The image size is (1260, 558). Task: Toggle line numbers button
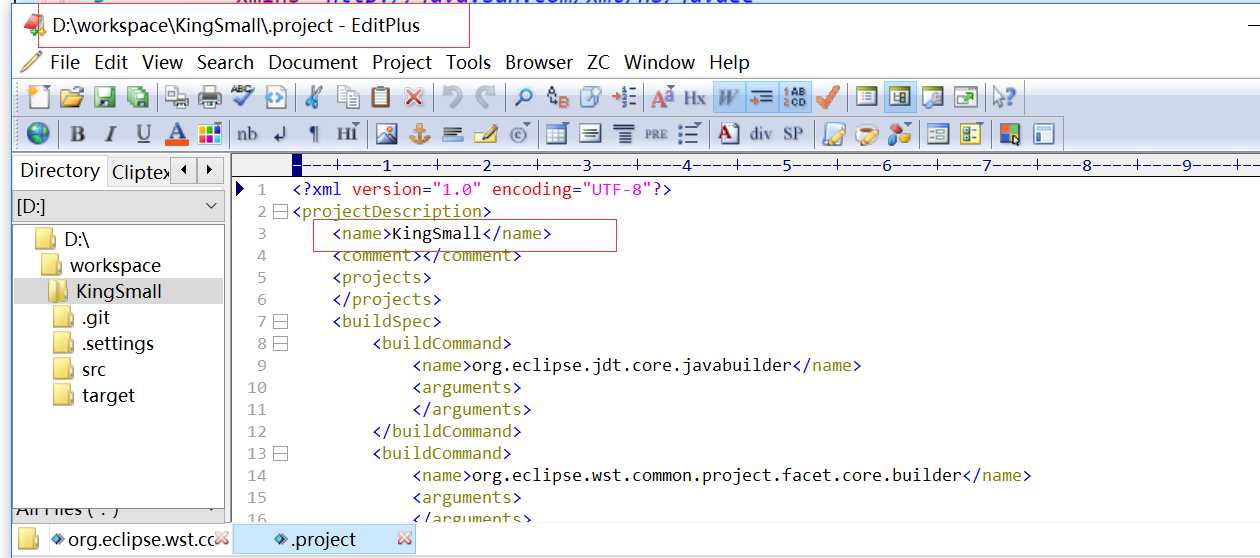795,97
